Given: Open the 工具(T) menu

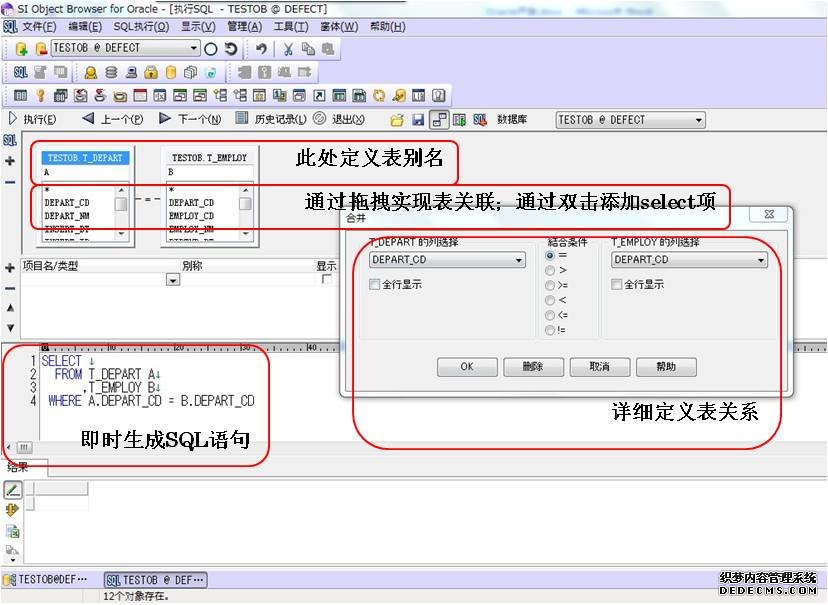Looking at the screenshot, I should coord(290,27).
